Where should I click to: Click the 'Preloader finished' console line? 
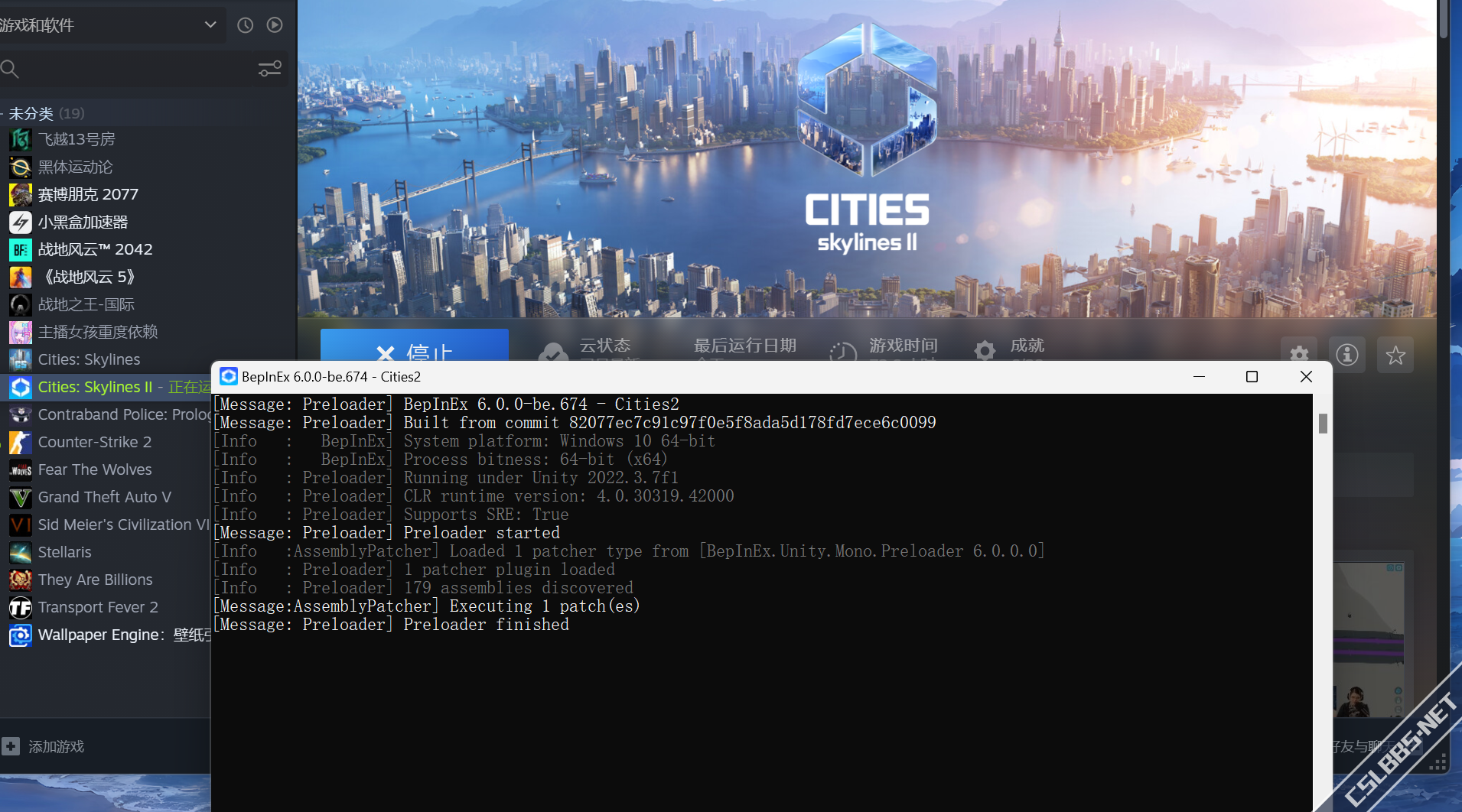coord(392,625)
